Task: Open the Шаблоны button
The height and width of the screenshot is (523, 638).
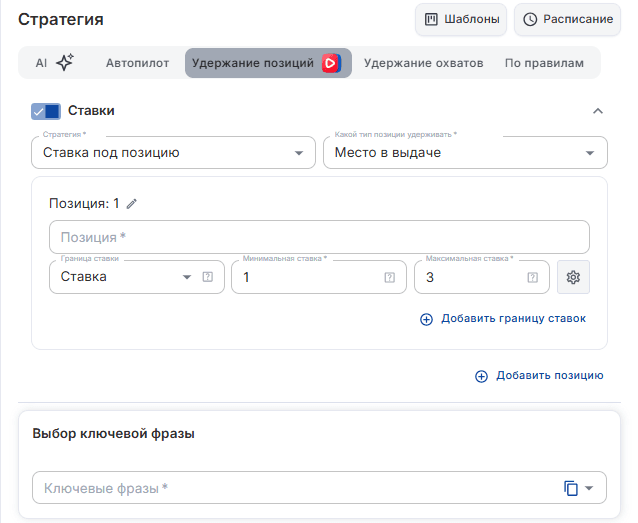Action: (461, 19)
